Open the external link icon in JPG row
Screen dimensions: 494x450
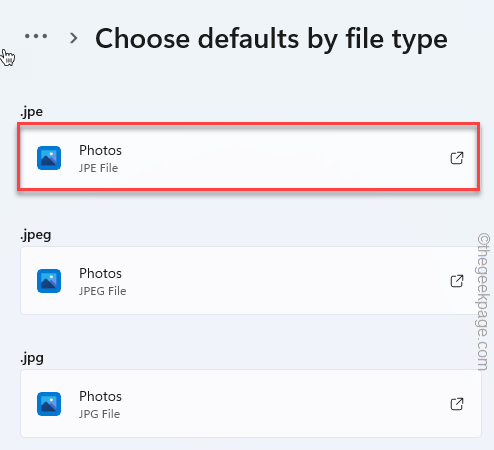[x=457, y=404]
